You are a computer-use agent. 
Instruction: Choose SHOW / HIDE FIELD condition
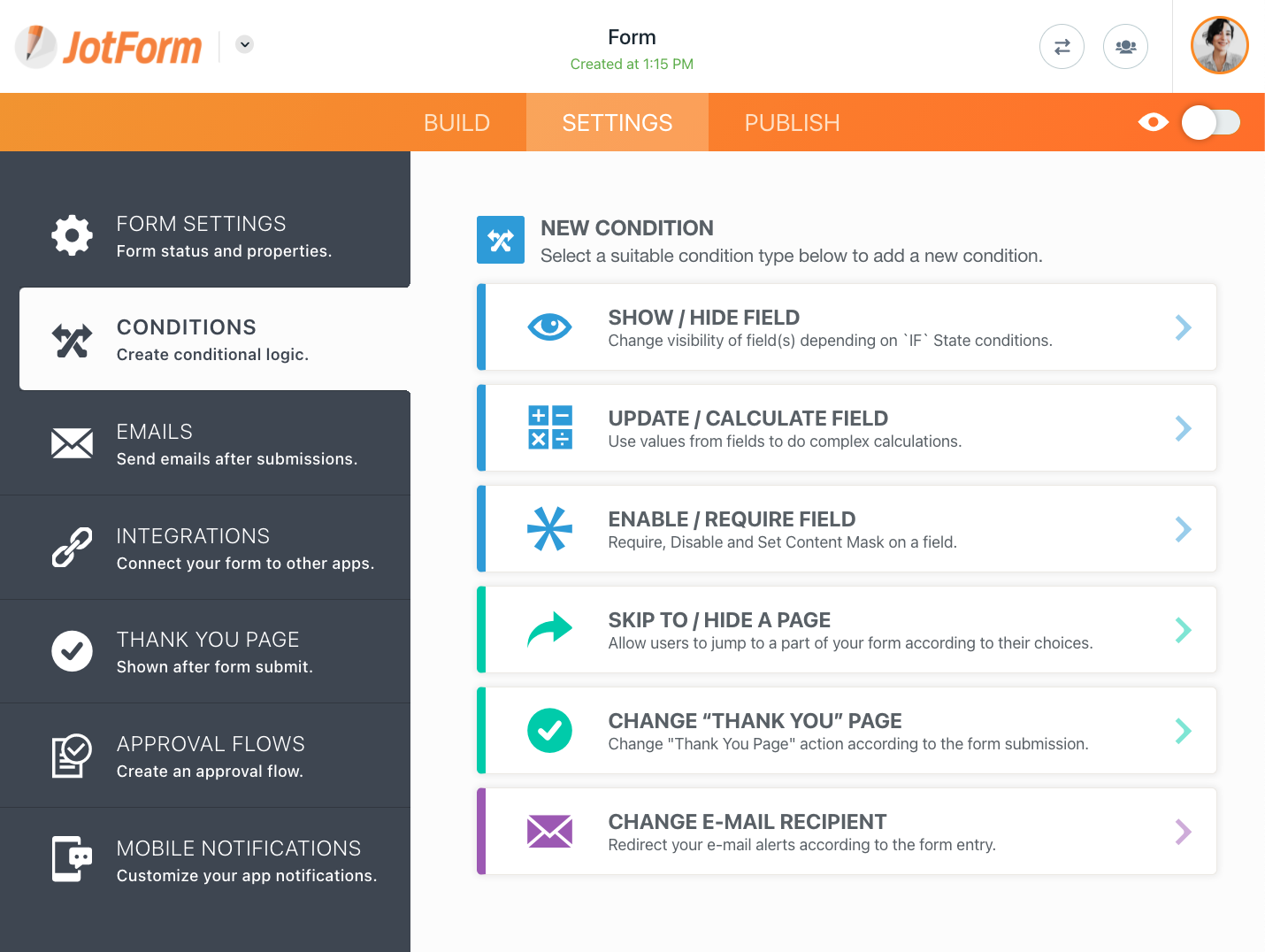[847, 327]
